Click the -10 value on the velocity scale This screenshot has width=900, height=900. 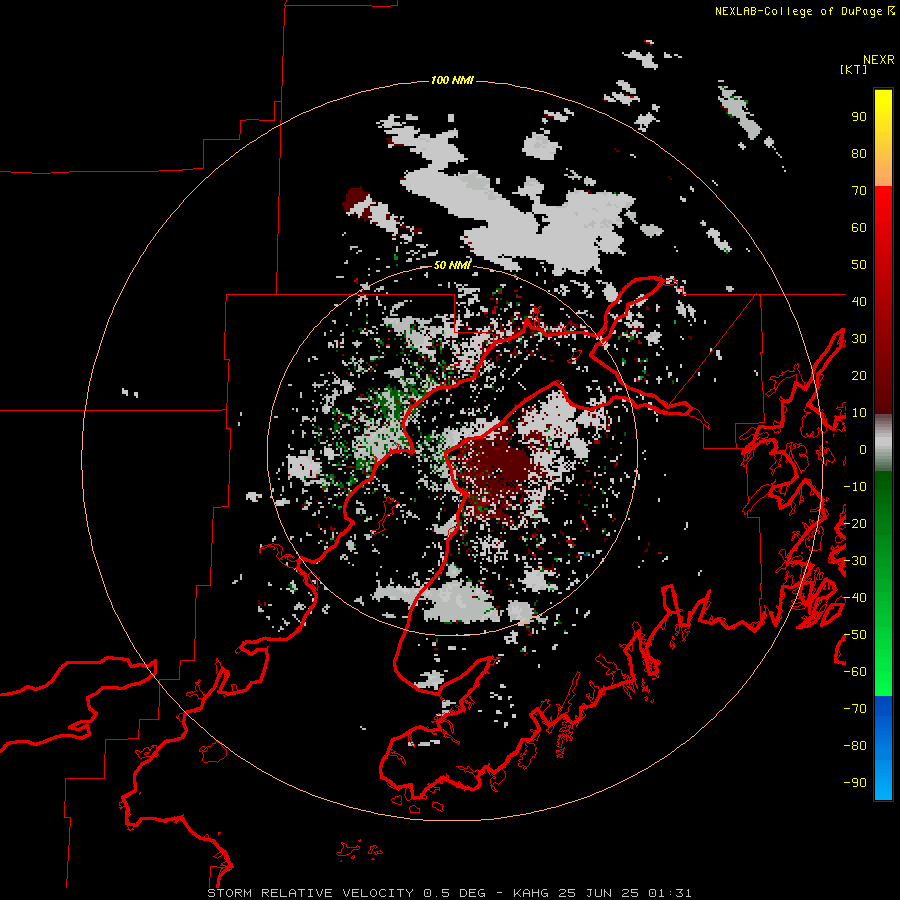tap(855, 487)
